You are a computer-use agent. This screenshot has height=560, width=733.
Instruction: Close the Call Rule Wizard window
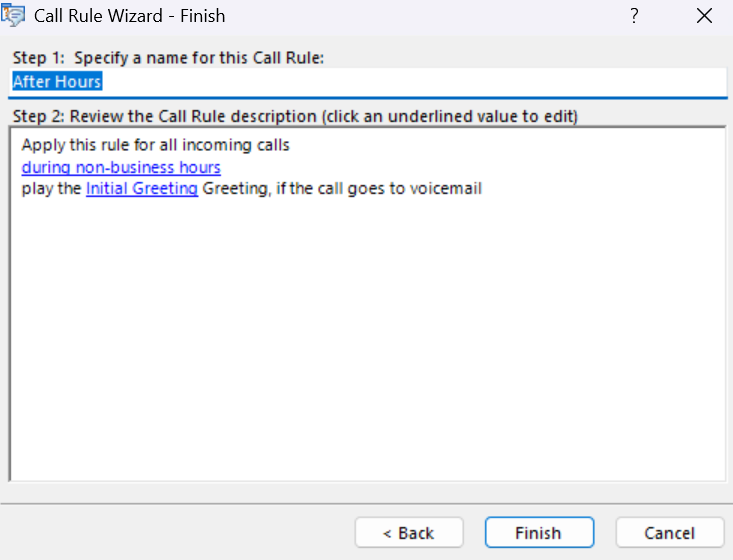click(704, 16)
